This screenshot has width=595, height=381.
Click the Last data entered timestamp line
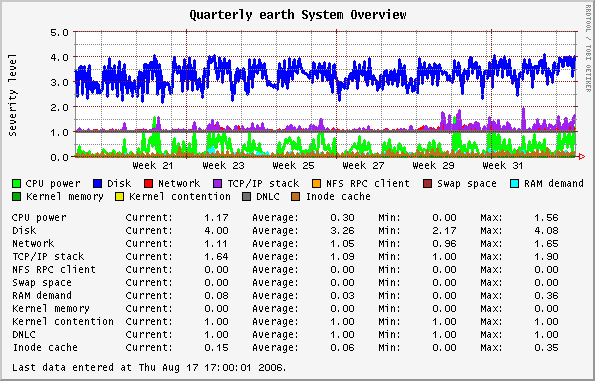pyautogui.click(x=150, y=368)
